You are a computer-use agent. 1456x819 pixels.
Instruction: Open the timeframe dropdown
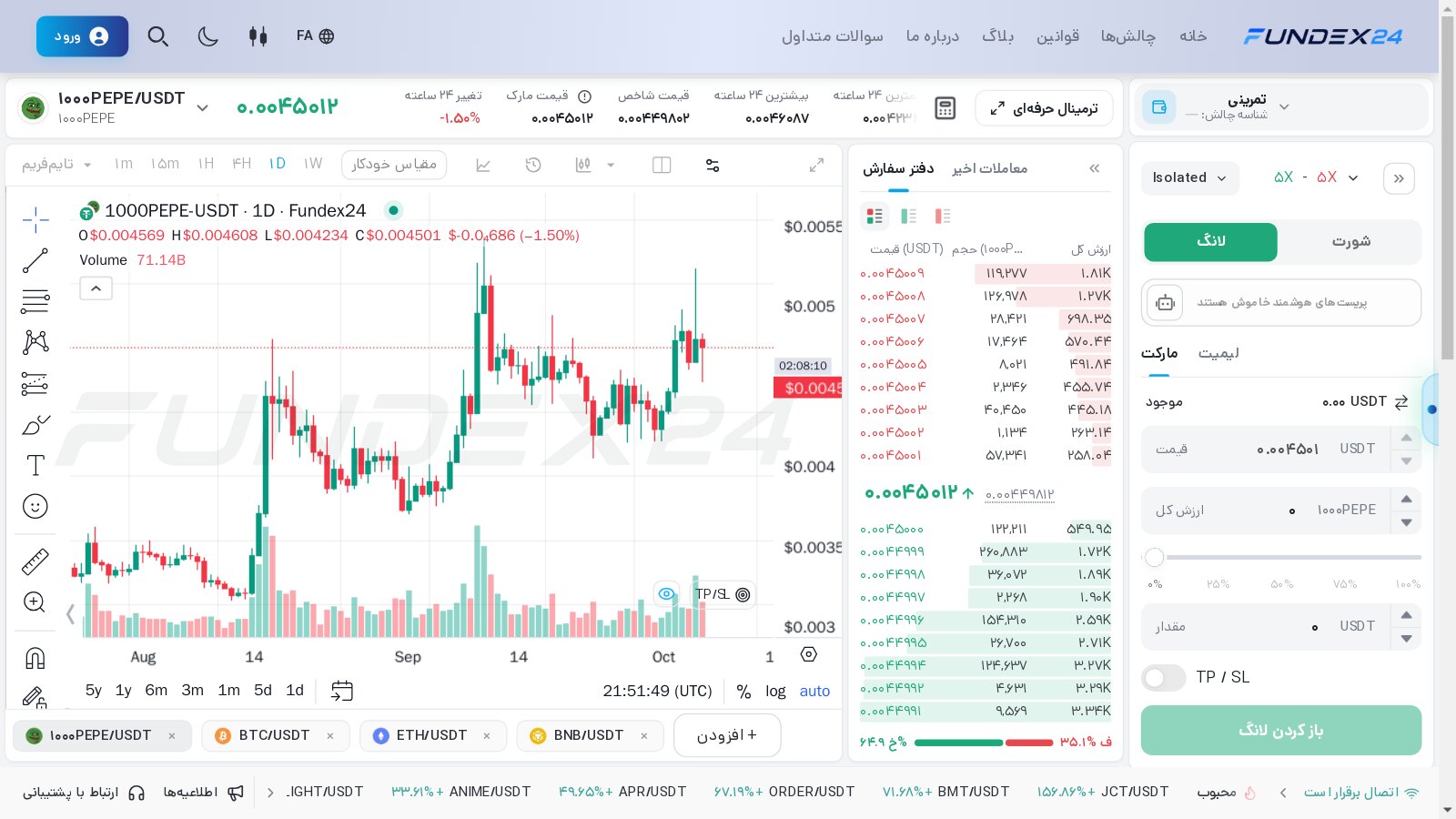[x=57, y=165]
